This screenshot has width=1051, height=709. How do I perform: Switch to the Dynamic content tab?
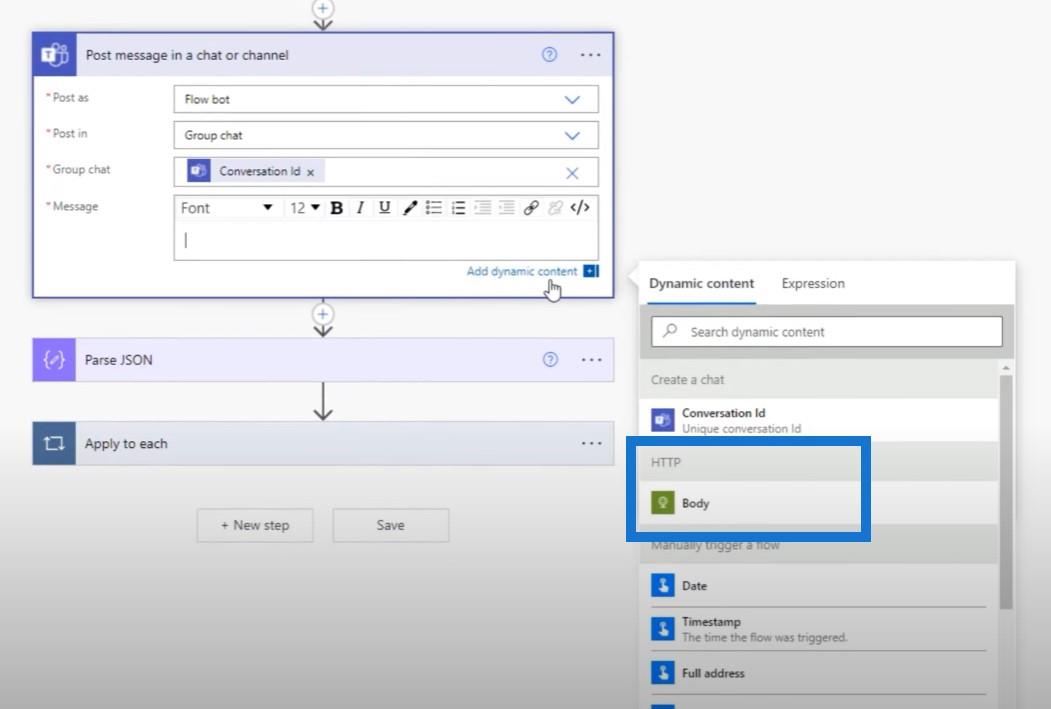(701, 283)
